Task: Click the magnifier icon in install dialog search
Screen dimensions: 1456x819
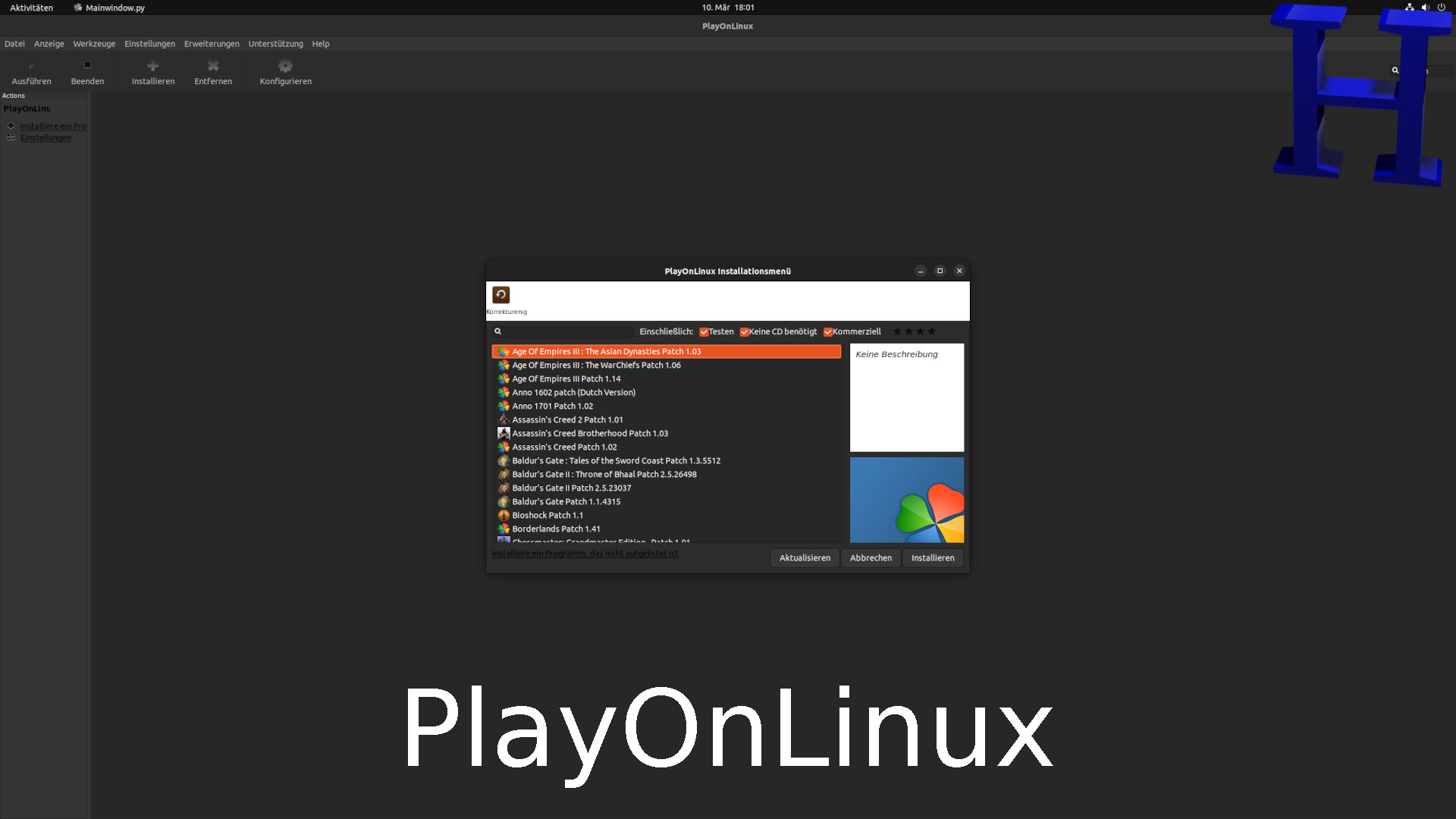Action: tap(498, 331)
